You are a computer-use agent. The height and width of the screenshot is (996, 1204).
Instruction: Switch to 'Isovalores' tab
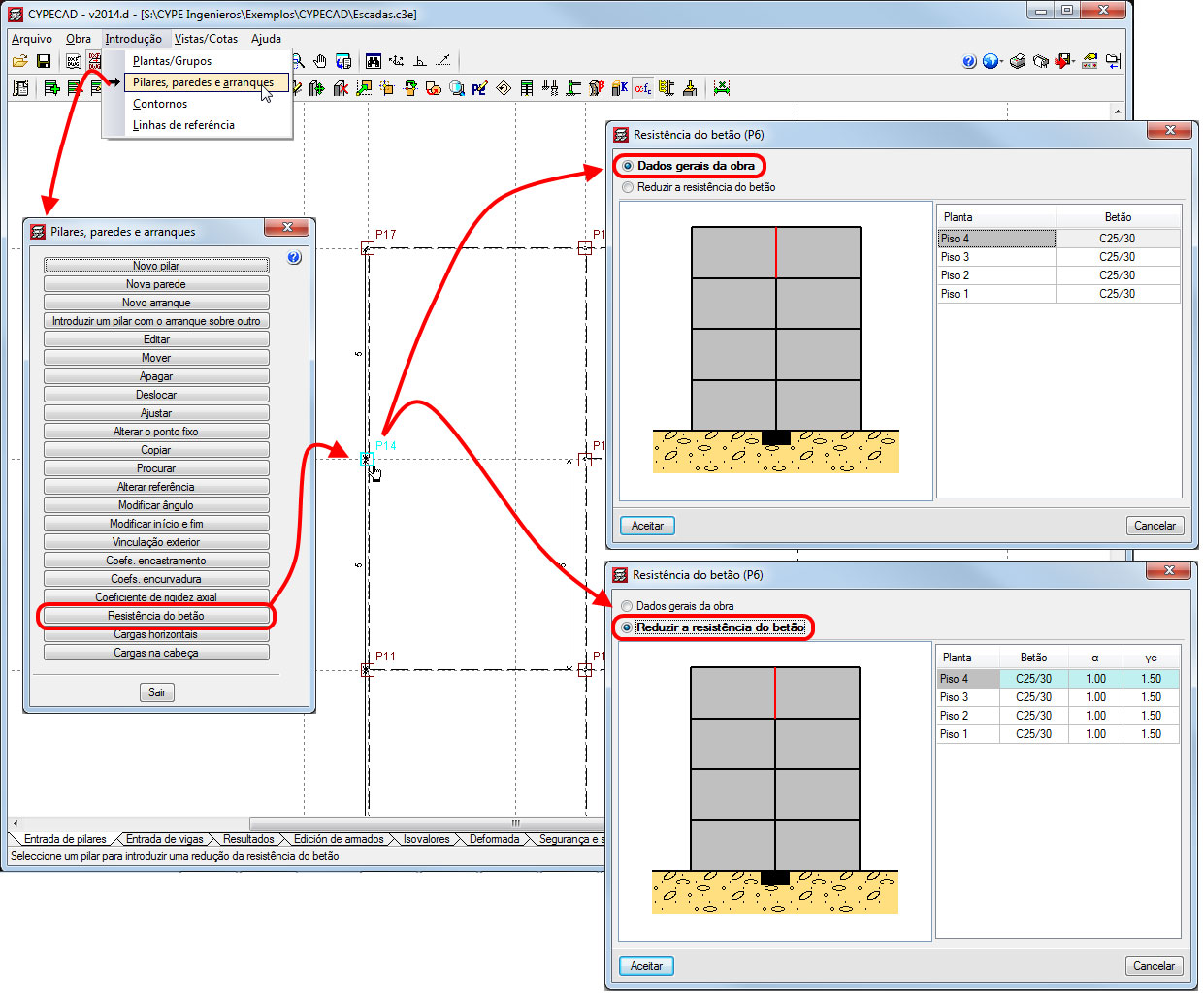pyautogui.click(x=426, y=839)
